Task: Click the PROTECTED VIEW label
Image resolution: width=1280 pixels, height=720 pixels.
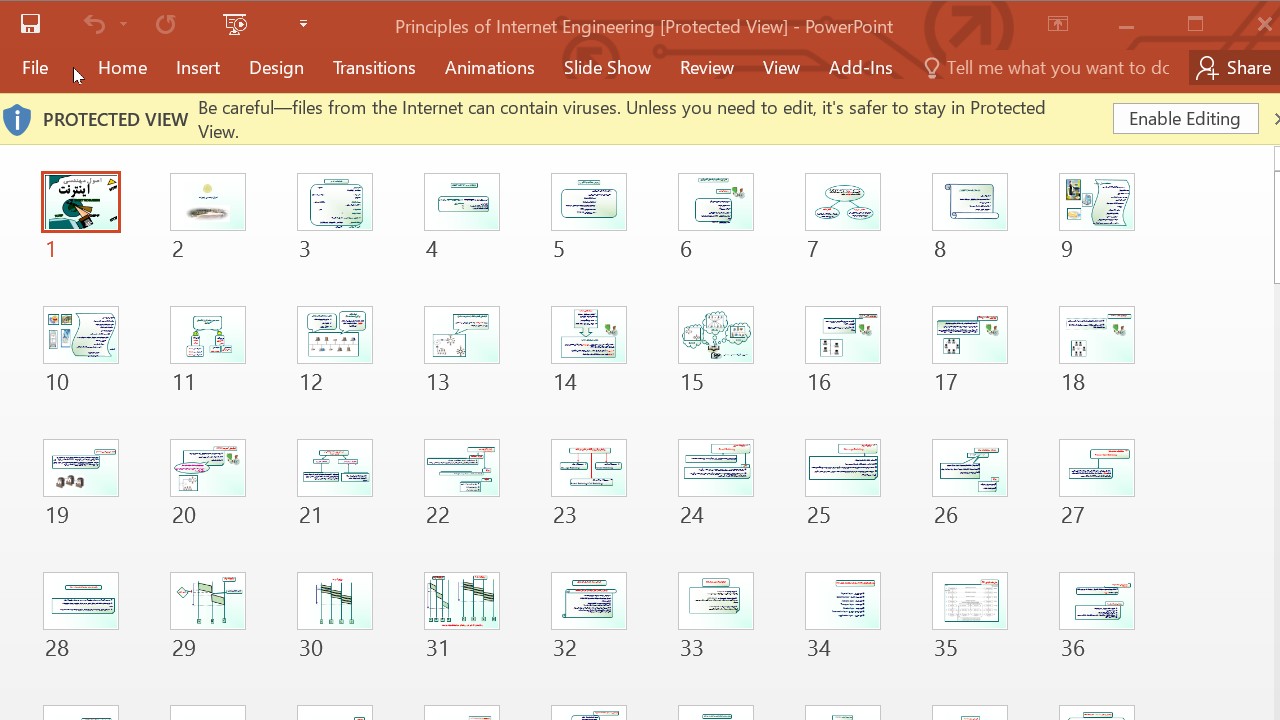Action: point(116,120)
